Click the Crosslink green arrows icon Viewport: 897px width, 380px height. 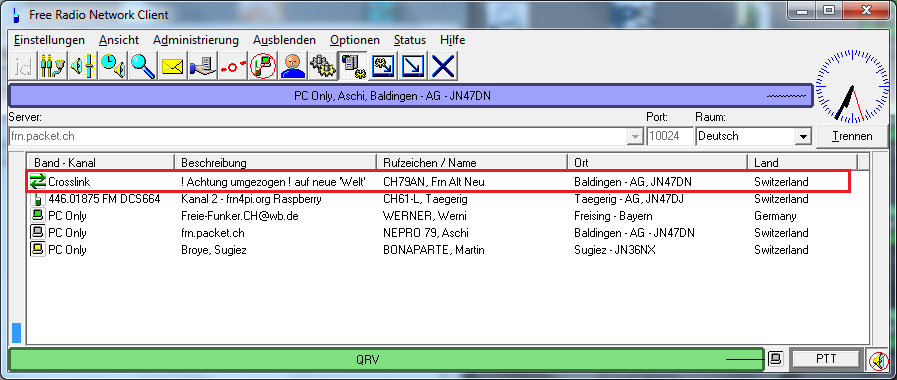tap(38, 182)
